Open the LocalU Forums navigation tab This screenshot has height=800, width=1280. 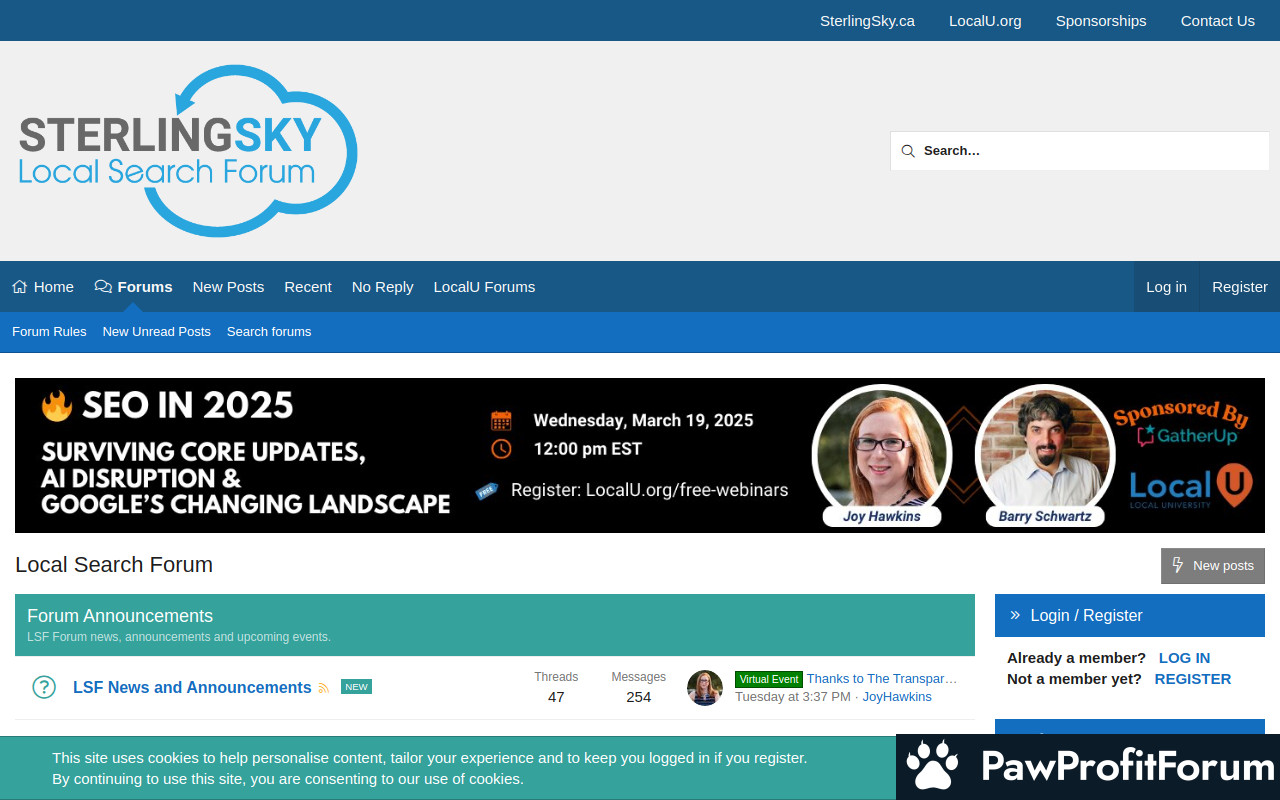click(x=484, y=287)
